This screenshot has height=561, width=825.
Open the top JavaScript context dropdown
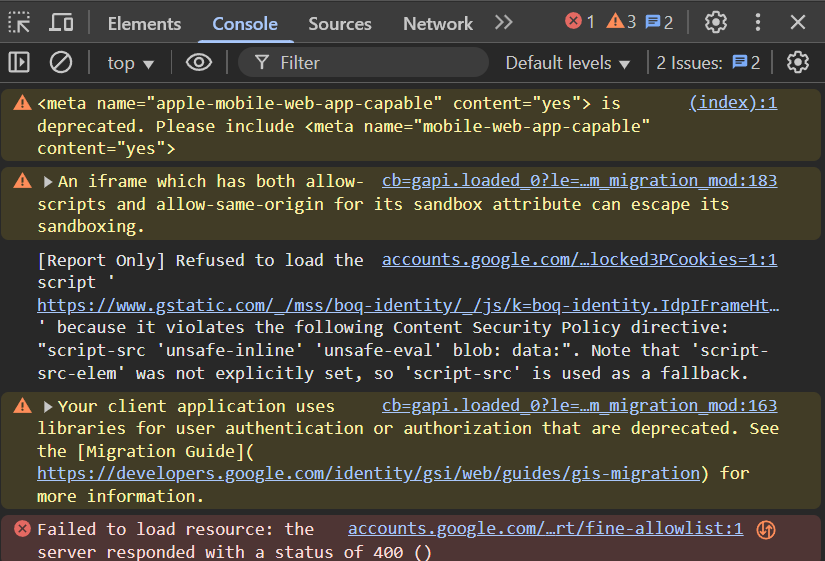[x=131, y=63]
